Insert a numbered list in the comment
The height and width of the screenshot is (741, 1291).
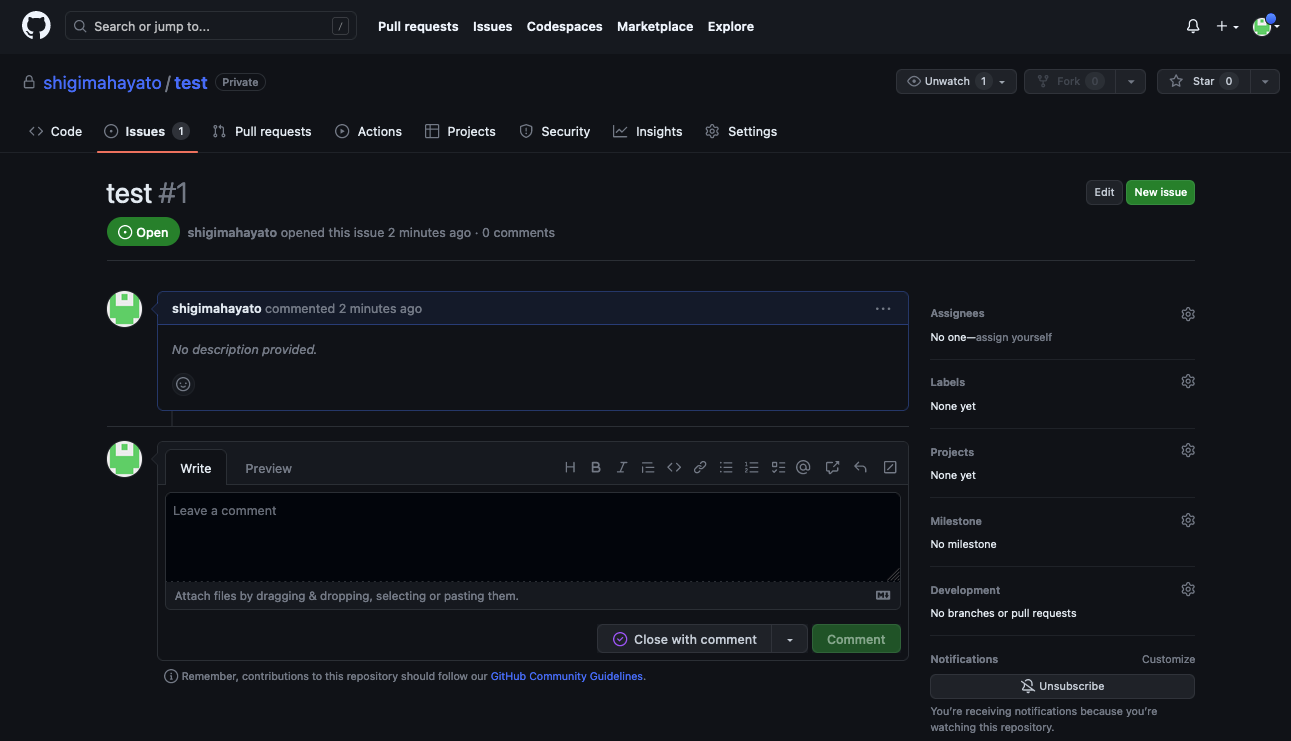[752, 467]
